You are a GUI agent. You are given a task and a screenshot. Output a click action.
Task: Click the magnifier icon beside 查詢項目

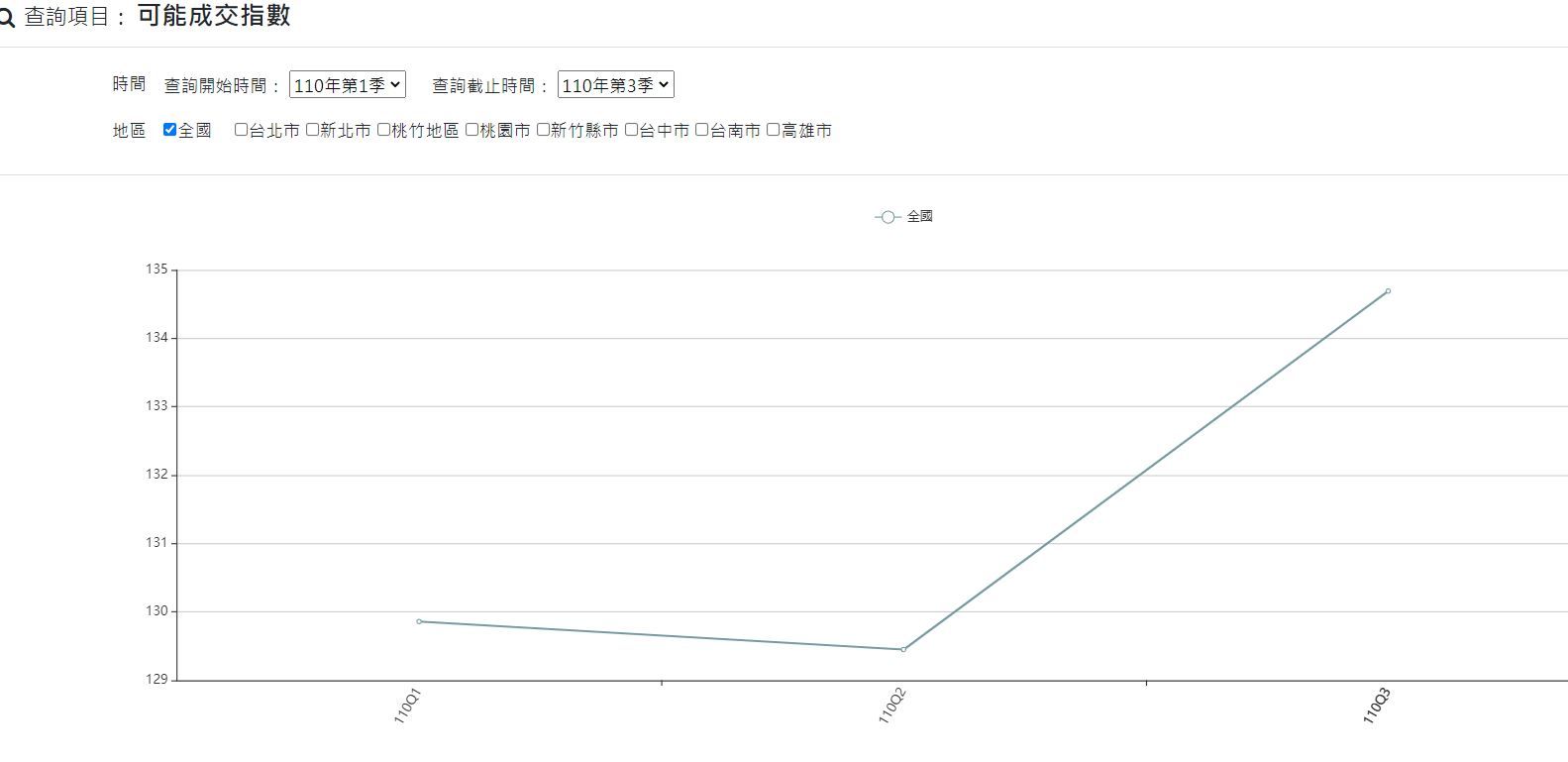[6, 18]
